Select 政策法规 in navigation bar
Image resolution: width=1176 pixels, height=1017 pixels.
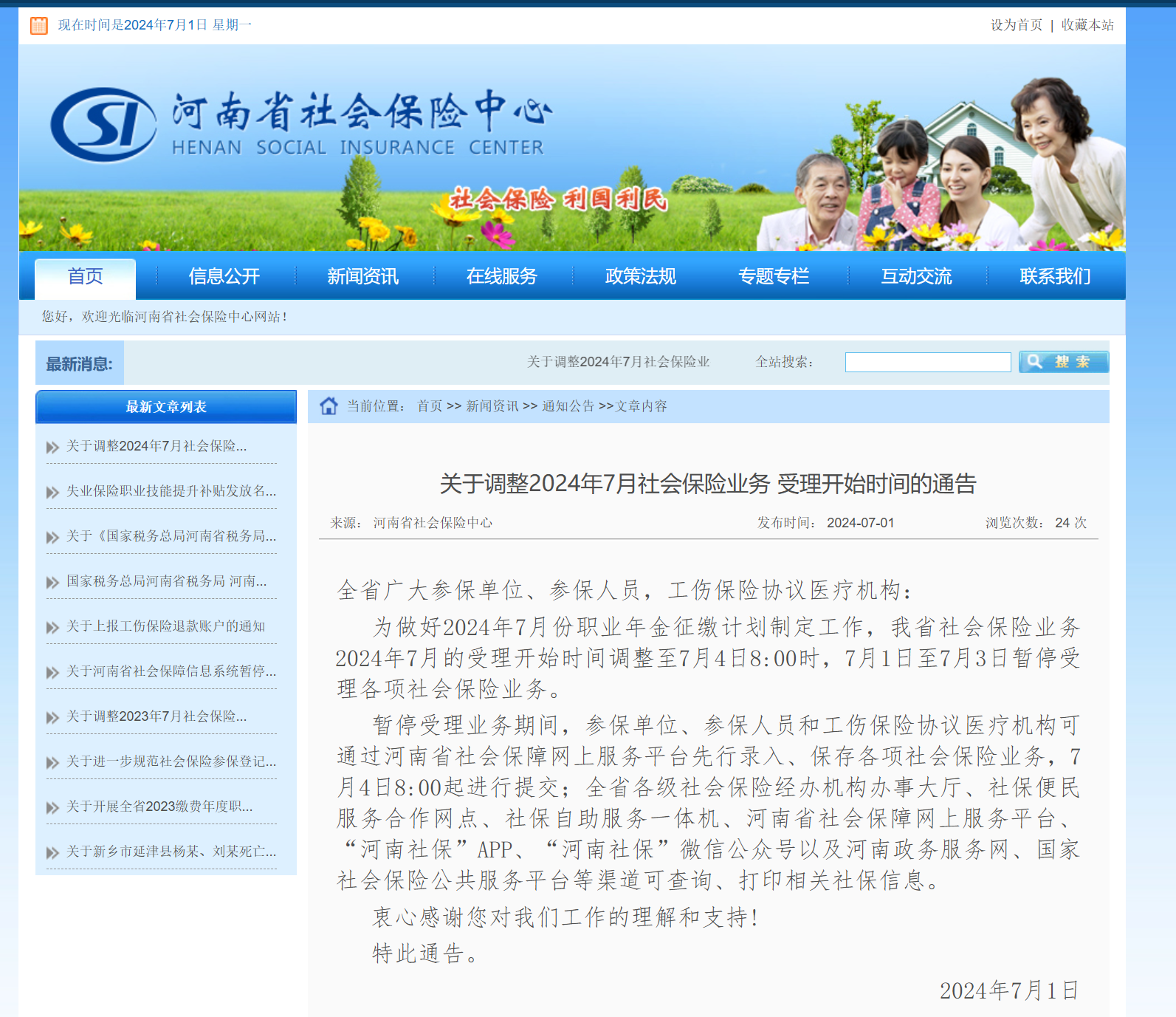coord(640,277)
